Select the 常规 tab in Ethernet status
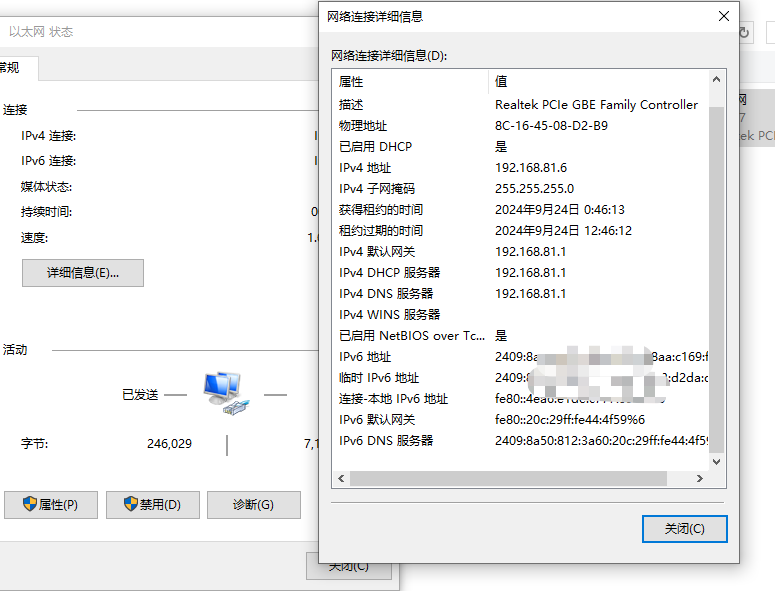 (x=15, y=68)
